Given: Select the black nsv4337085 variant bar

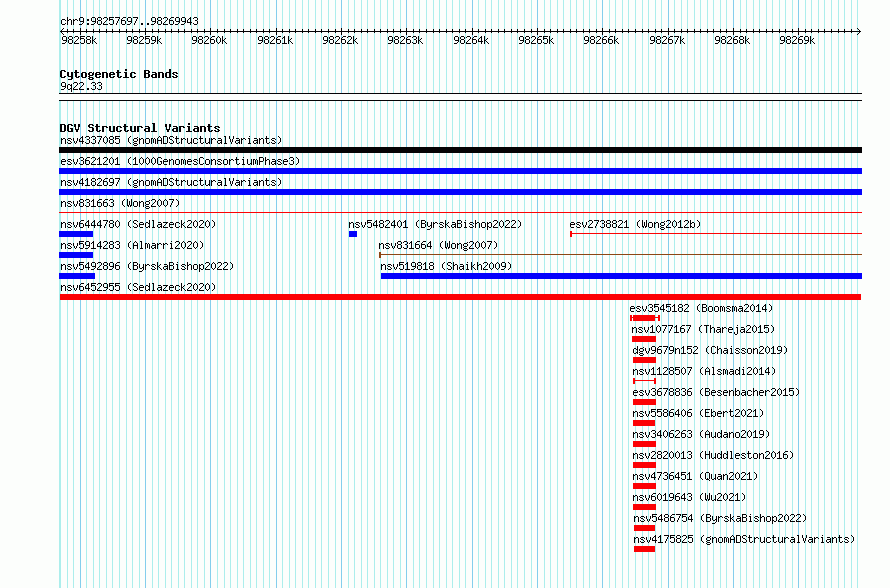Looking at the screenshot, I should (460, 150).
